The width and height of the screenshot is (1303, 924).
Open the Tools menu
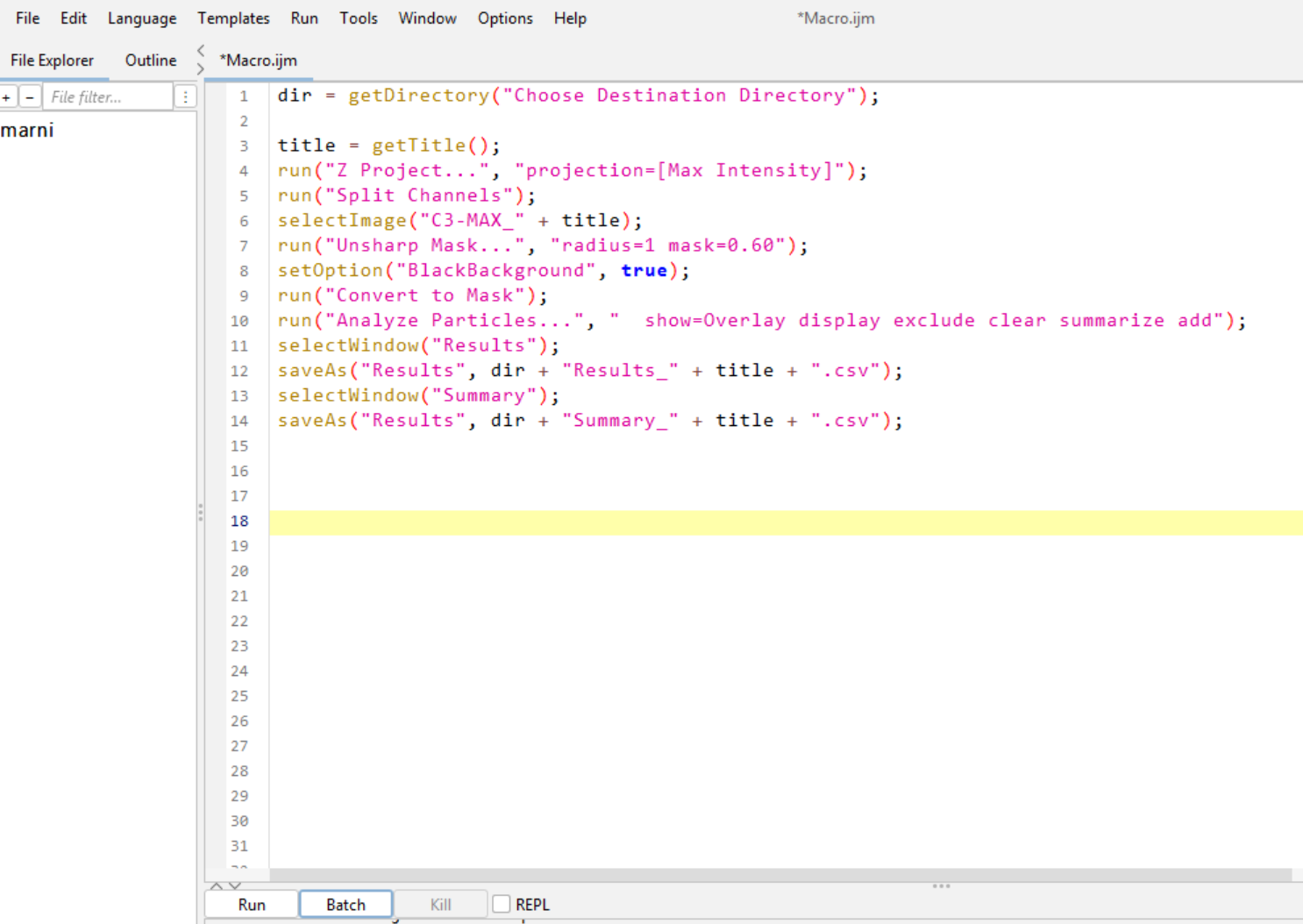point(359,18)
